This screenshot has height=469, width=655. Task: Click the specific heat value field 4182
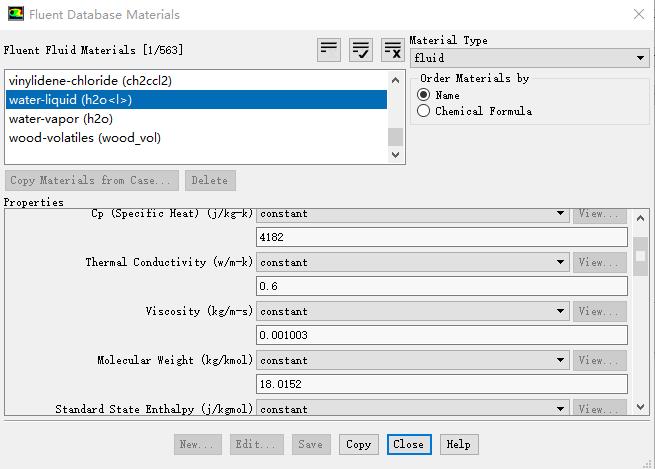point(442,237)
